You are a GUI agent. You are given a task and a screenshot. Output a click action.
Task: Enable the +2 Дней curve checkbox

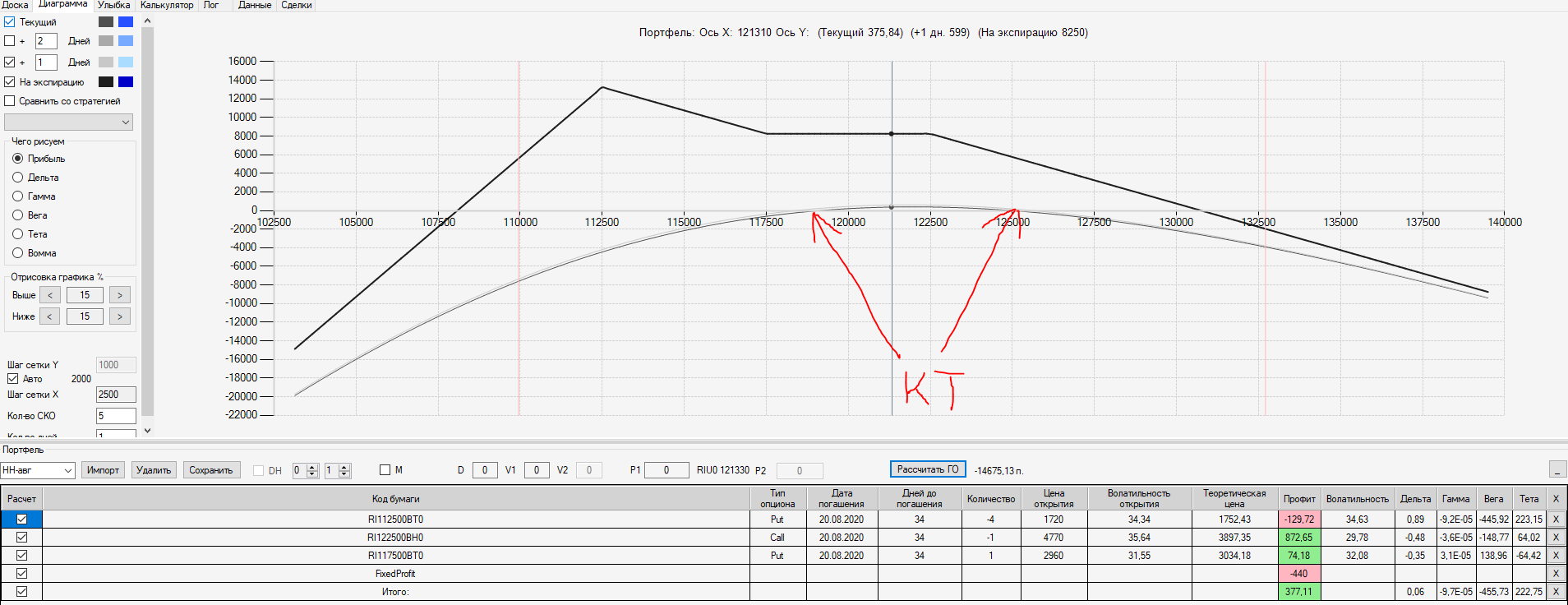pyautogui.click(x=10, y=40)
